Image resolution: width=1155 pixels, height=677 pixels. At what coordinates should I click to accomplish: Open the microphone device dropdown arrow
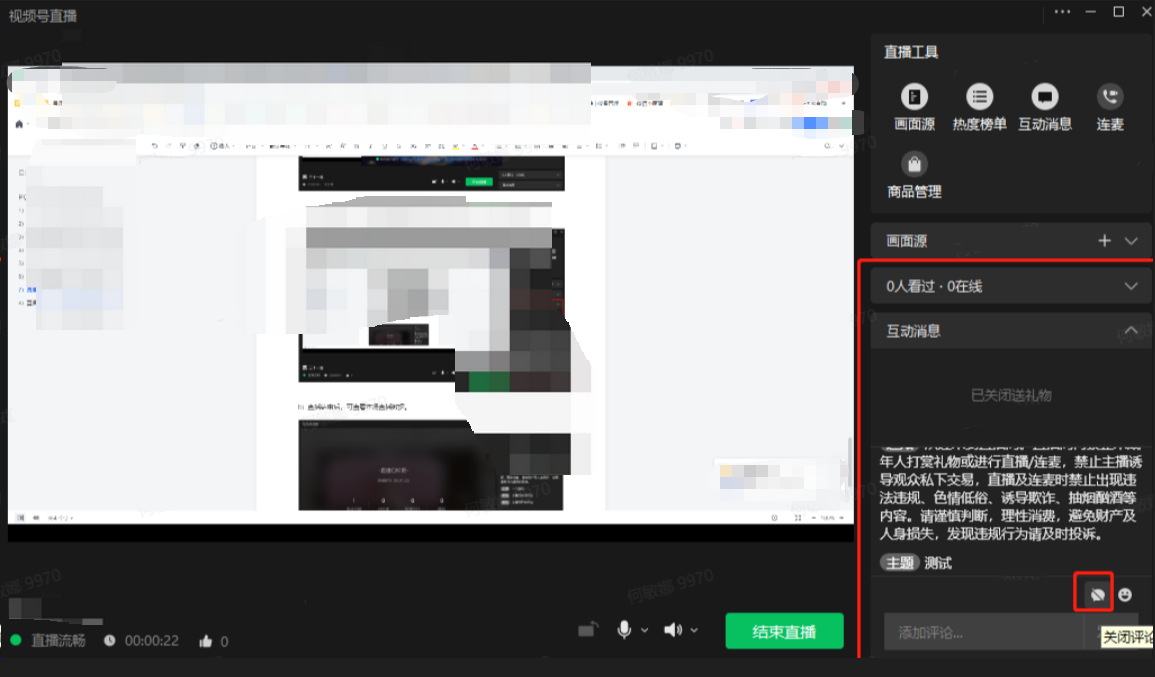click(645, 631)
